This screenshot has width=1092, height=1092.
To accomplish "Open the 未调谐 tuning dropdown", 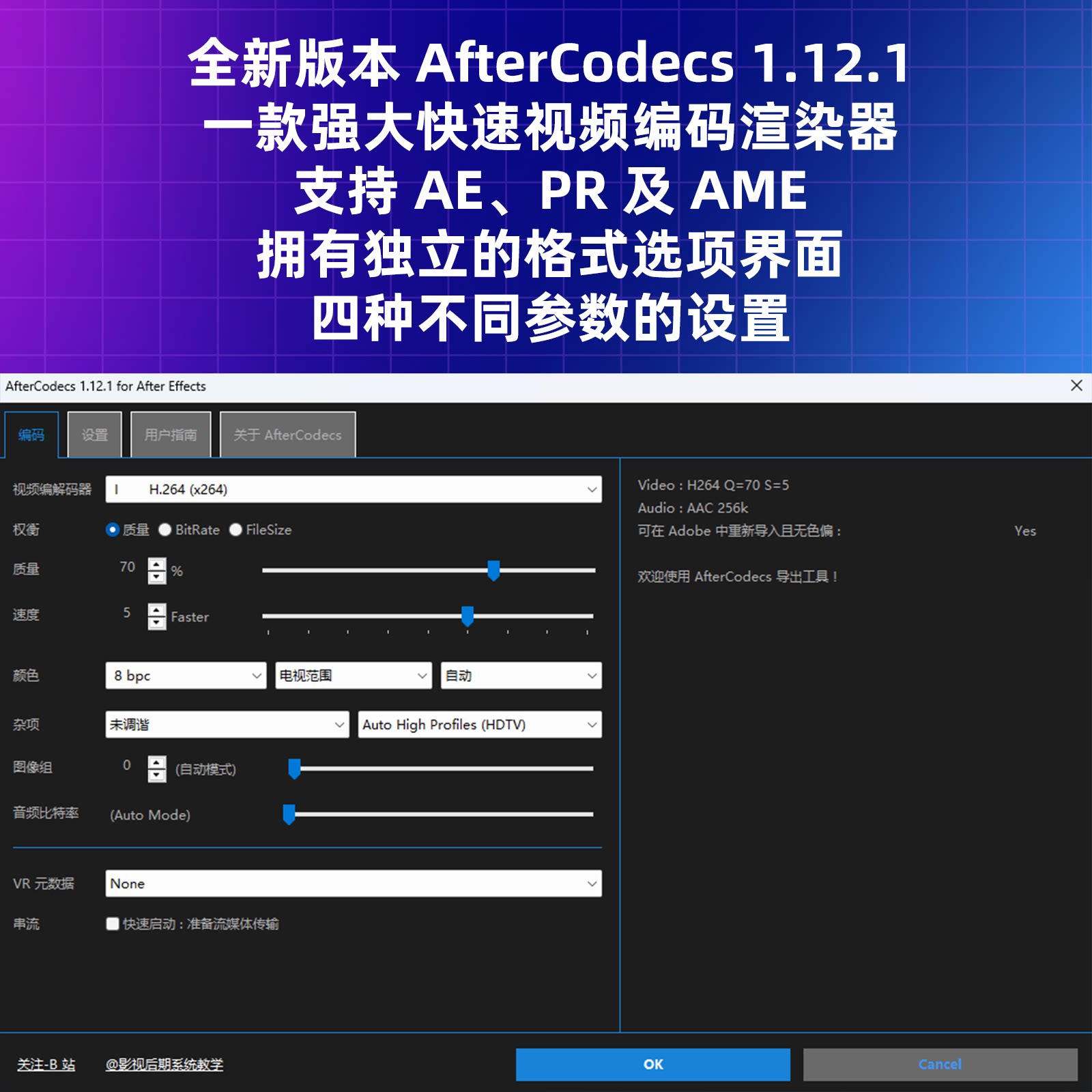I will coord(227,725).
